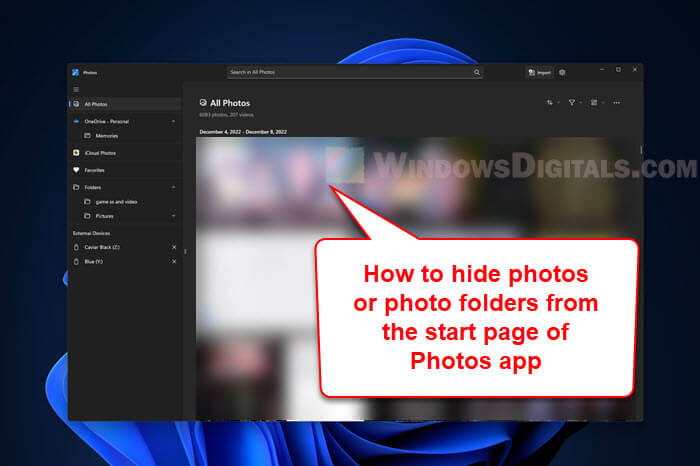The width and height of the screenshot is (700, 466).
Task: Click the December 4, 2022 date heading
Action: [x=243, y=132]
